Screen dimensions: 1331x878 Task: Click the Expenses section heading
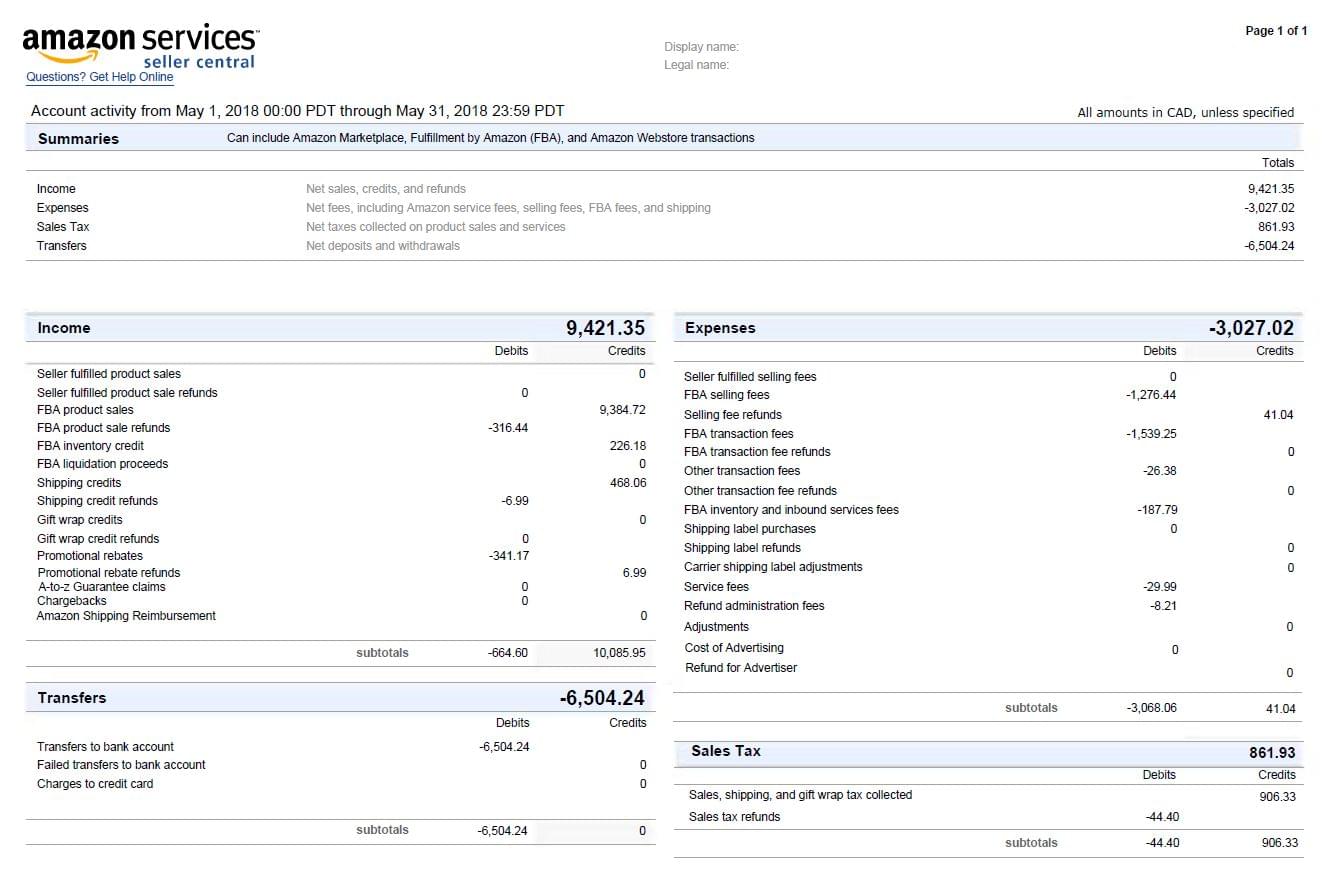pyautogui.click(x=720, y=328)
